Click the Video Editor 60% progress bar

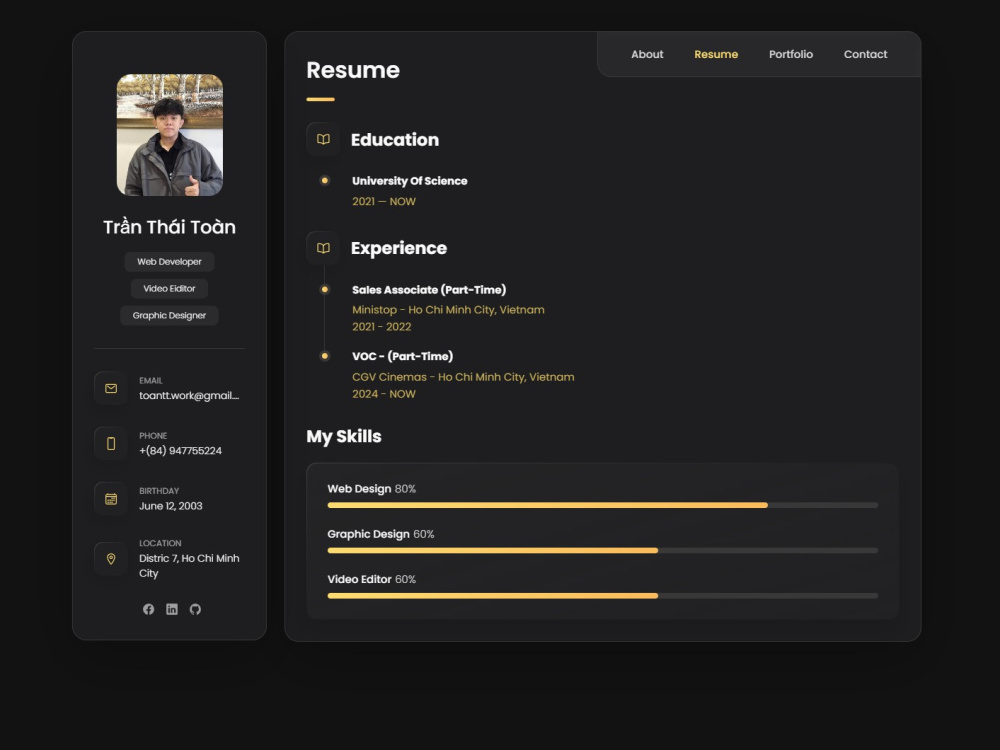pyautogui.click(x=603, y=596)
